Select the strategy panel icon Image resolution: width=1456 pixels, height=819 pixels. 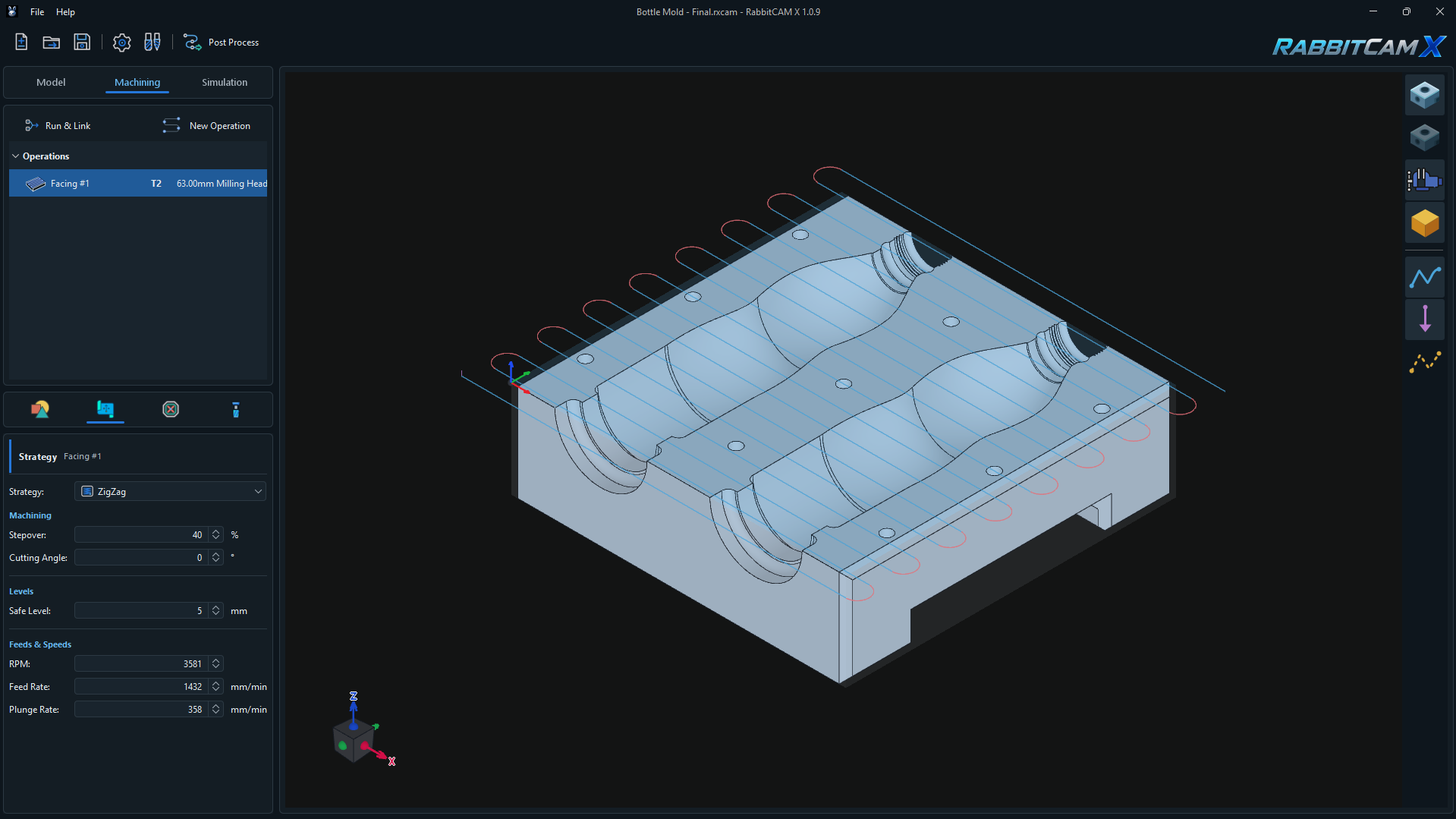(x=105, y=410)
